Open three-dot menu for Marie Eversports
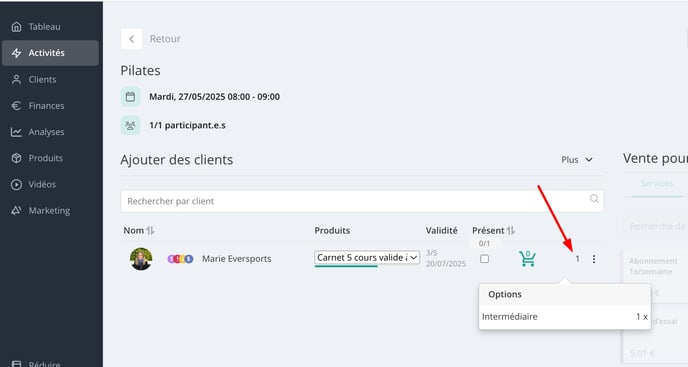688x367 pixels. point(594,259)
